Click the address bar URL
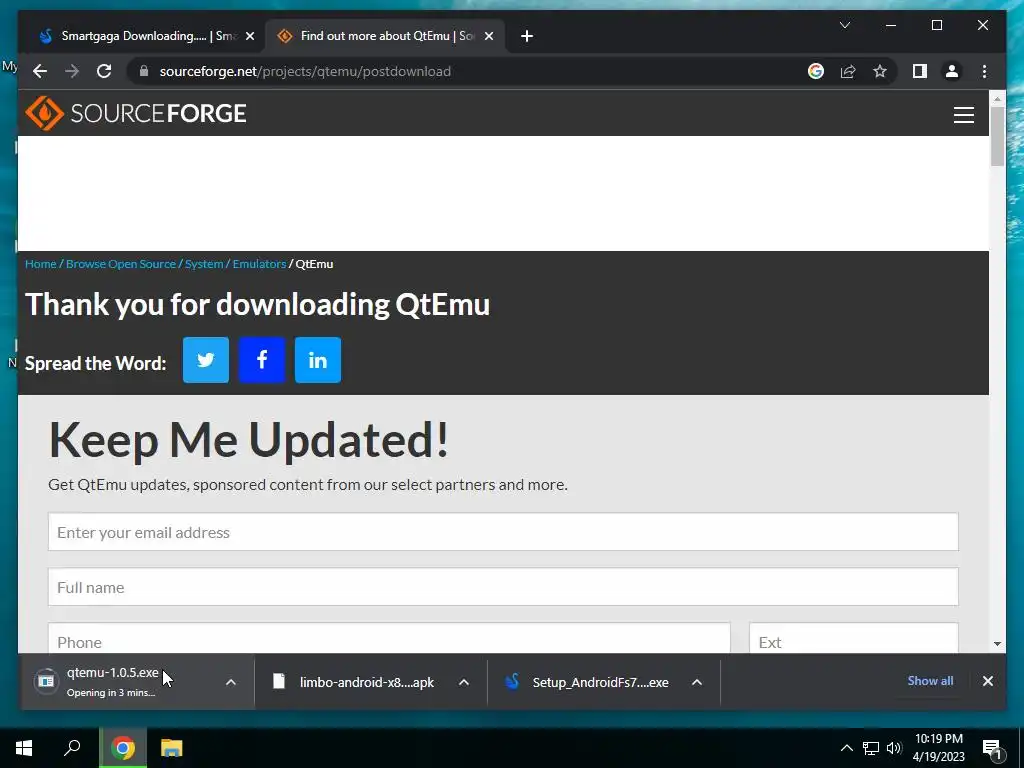This screenshot has width=1024, height=768. [x=305, y=71]
